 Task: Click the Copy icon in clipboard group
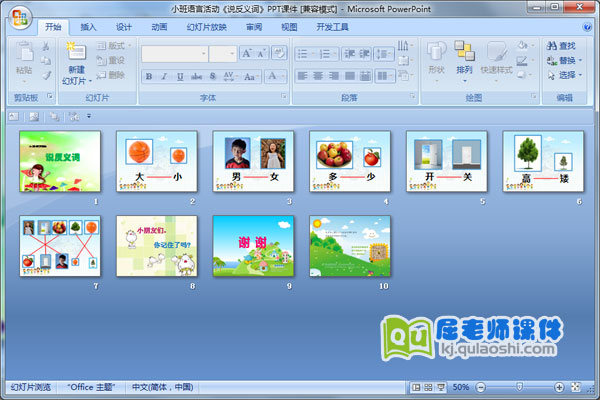pos(46,60)
